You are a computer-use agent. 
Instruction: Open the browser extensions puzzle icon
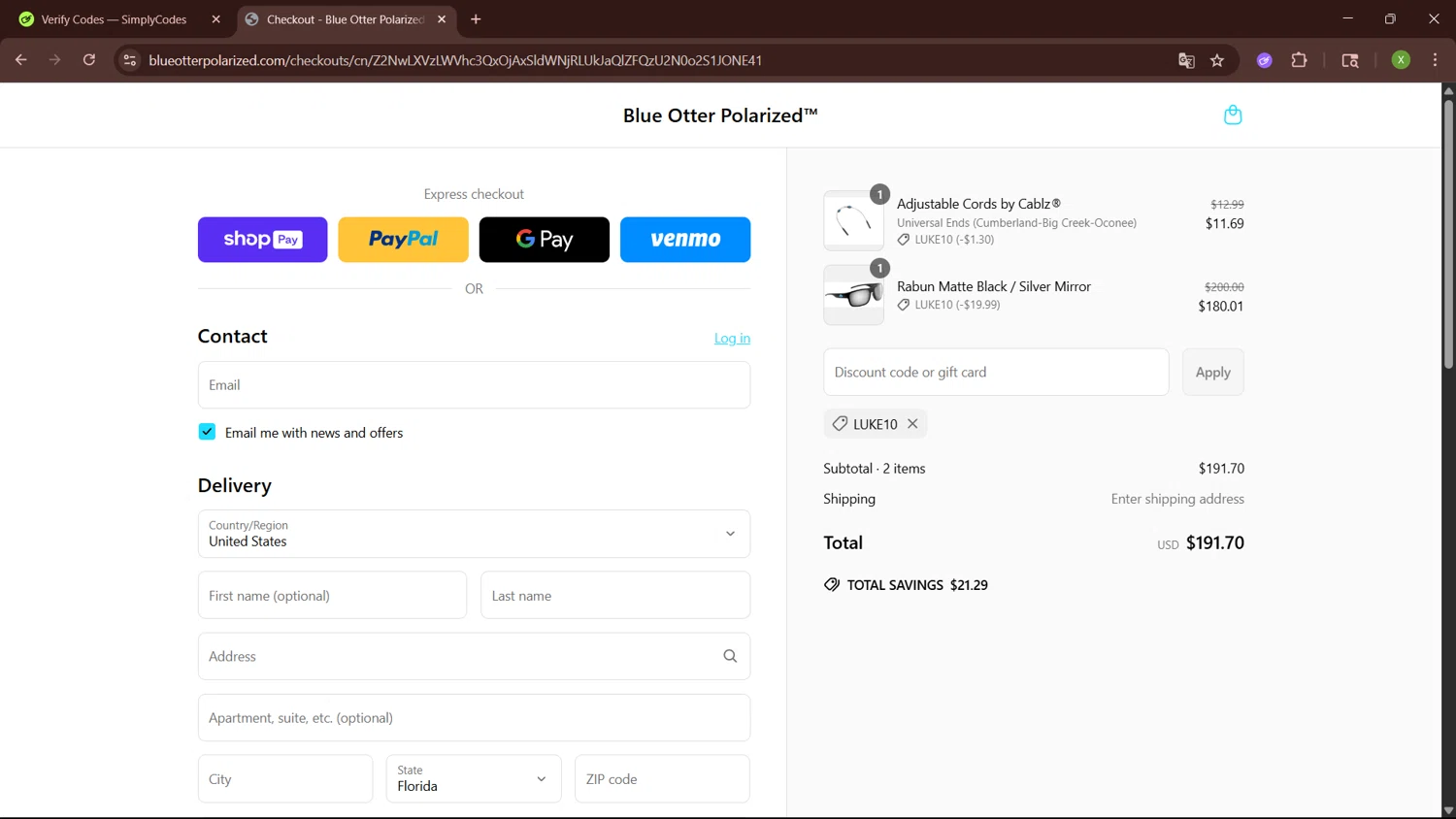(1299, 60)
